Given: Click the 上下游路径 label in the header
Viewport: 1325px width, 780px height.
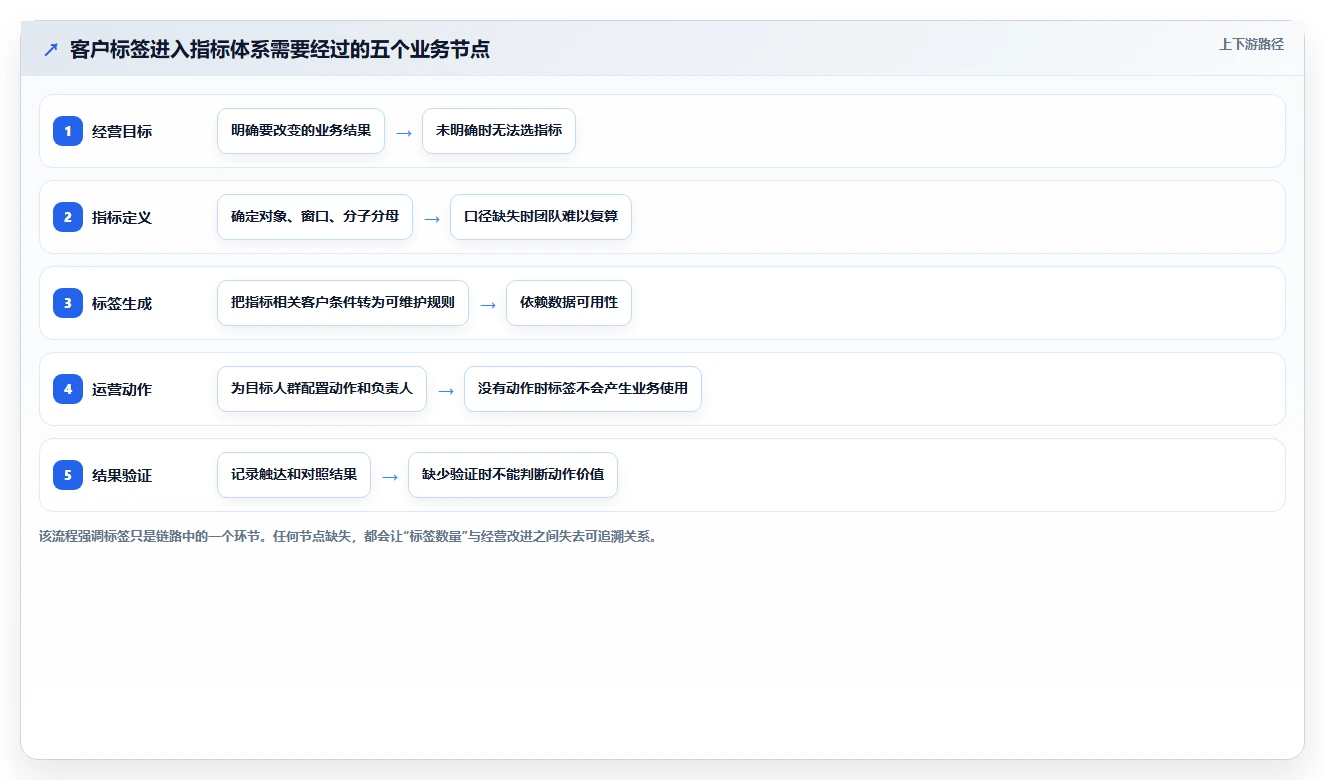Looking at the screenshot, I should click(1251, 44).
